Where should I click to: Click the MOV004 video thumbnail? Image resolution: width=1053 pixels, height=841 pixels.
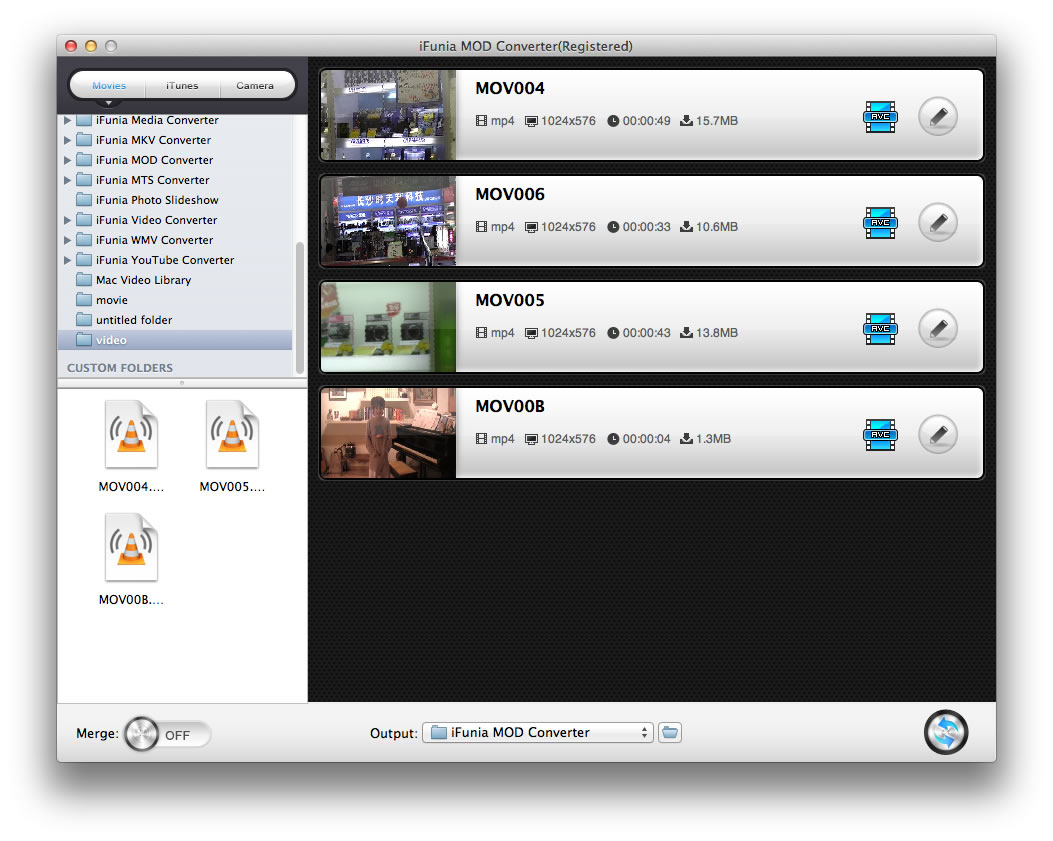point(388,115)
